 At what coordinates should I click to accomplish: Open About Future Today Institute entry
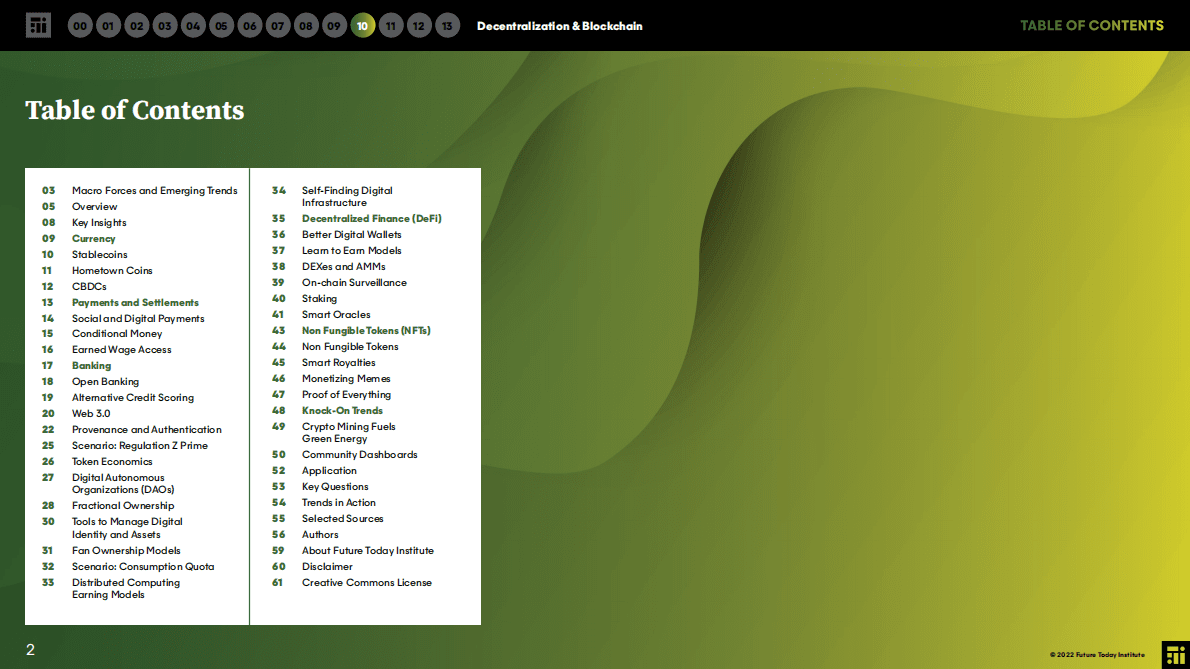[x=367, y=551]
